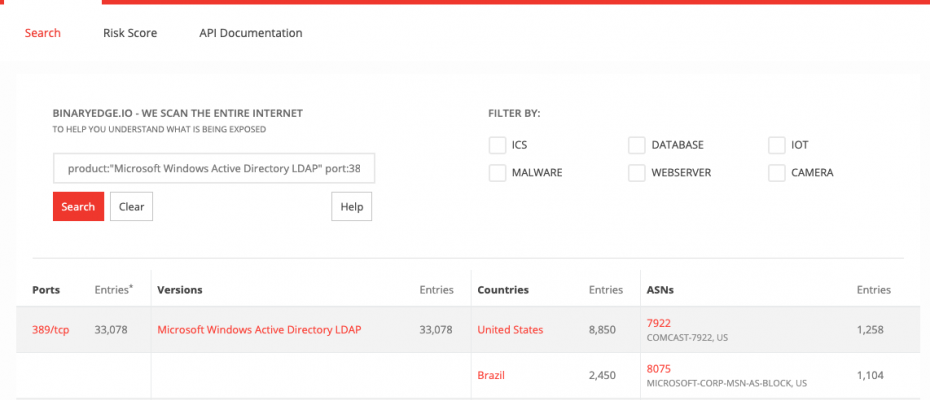This screenshot has width=930, height=400.
Task: Click the Ports column header
Action: pyautogui.click(x=46, y=290)
